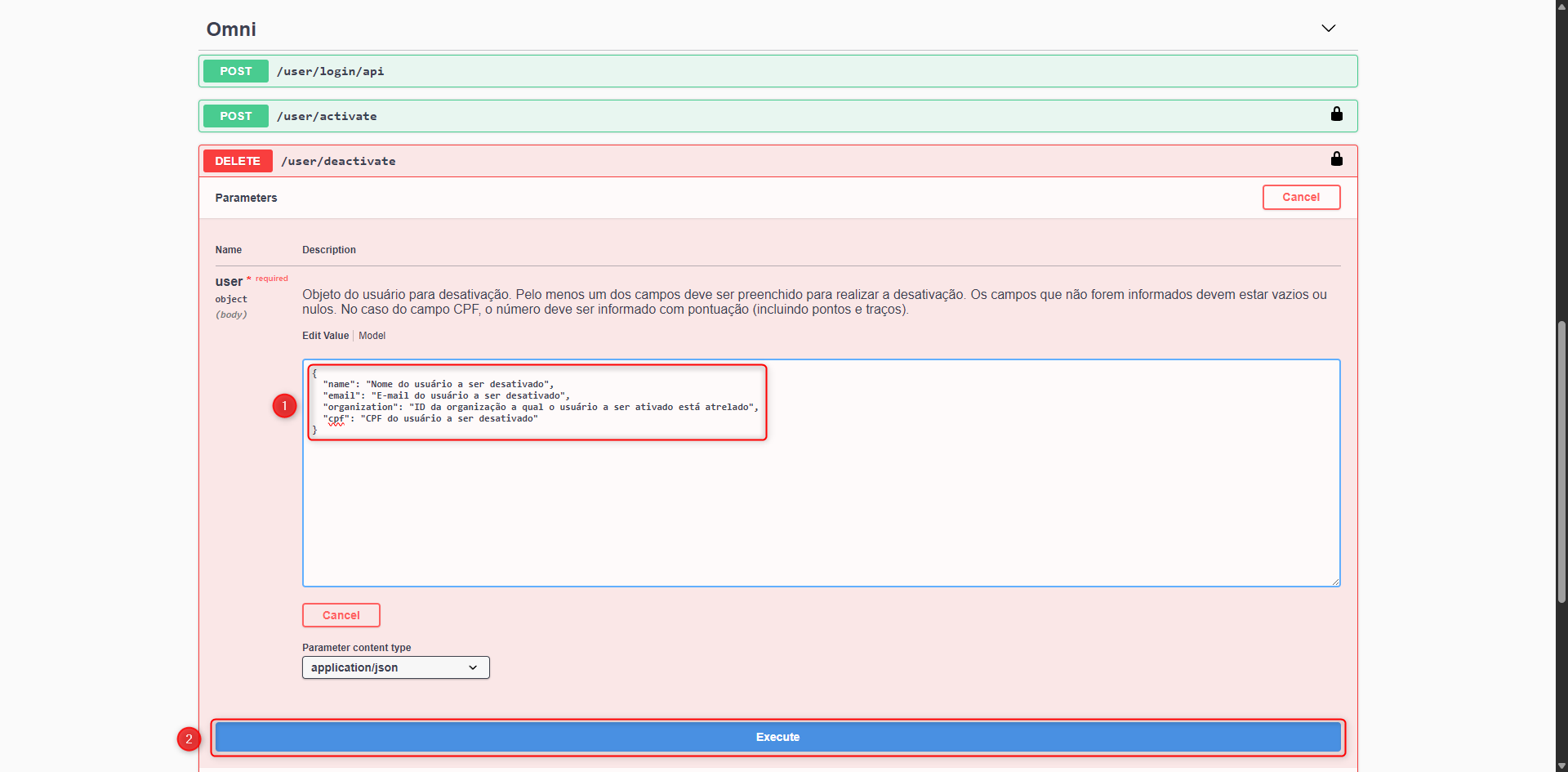Screen dimensions: 1568x772
Task: Click the DELETE badge on /user/deactivate
Action: pyautogui.click(x=237, y=160)
